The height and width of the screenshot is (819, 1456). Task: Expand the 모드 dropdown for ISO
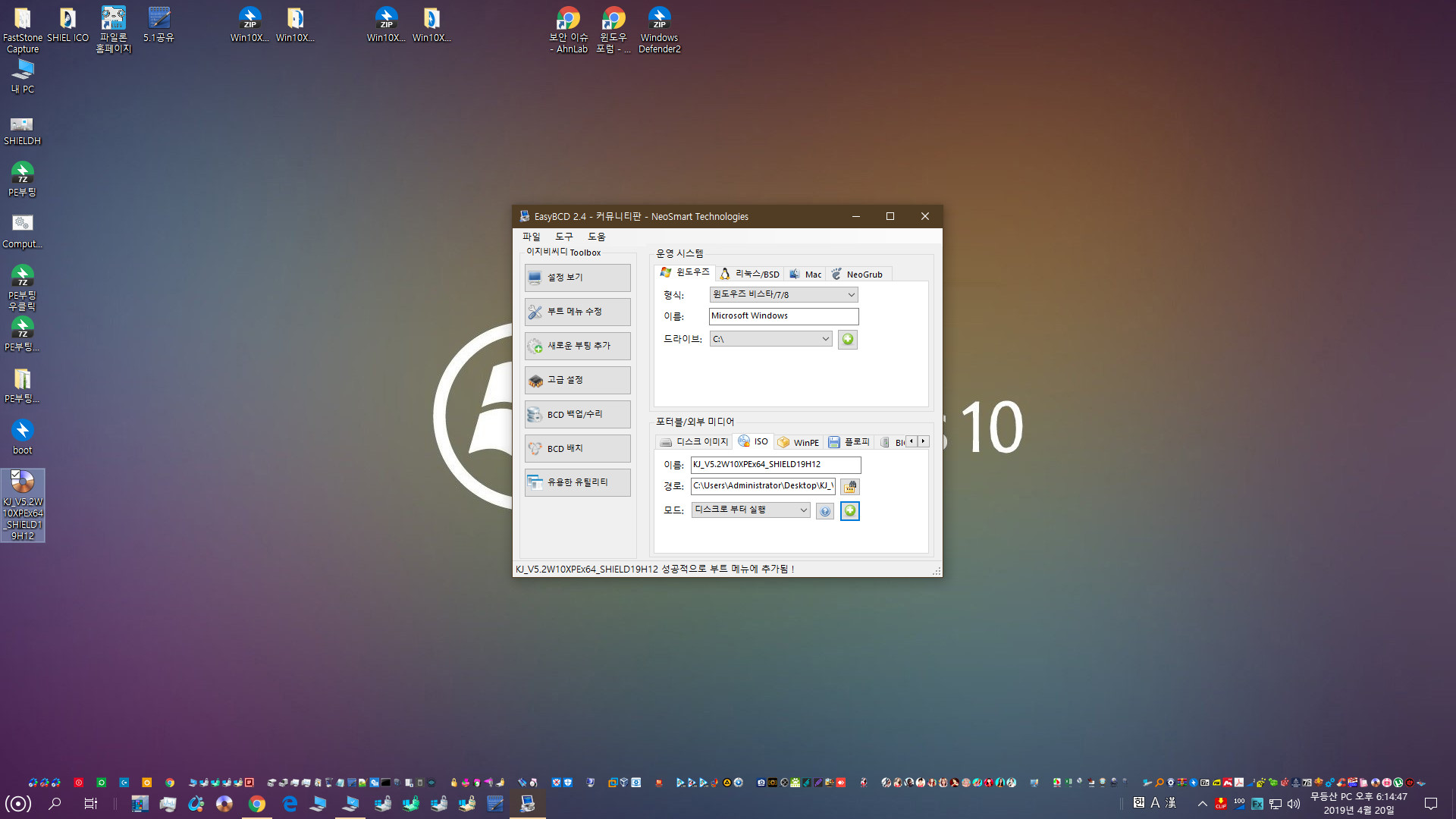pos(750,510)
